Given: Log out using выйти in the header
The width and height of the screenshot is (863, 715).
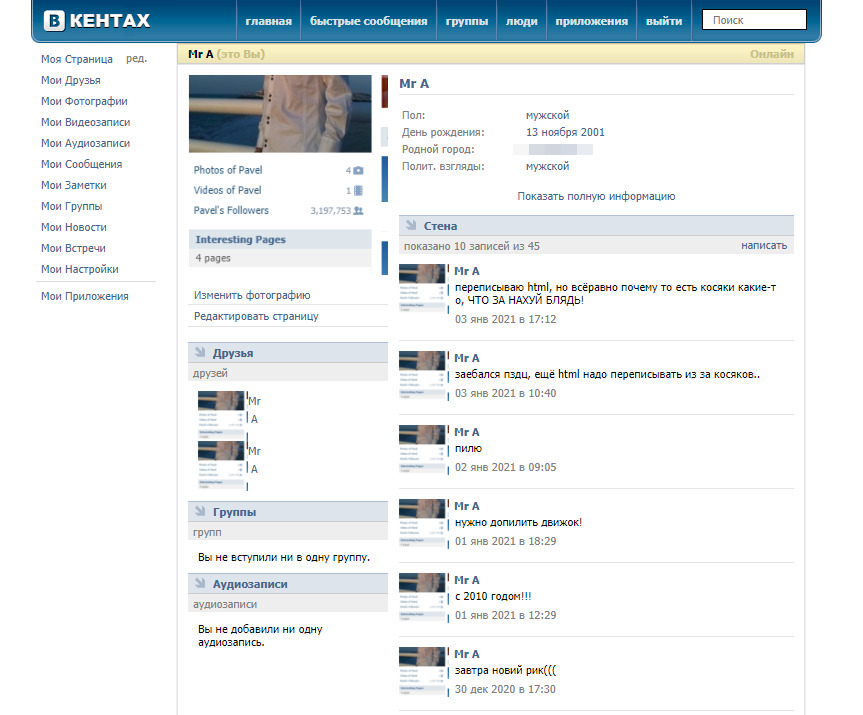Looking at the screenshot, I should (x=664, y=21).
